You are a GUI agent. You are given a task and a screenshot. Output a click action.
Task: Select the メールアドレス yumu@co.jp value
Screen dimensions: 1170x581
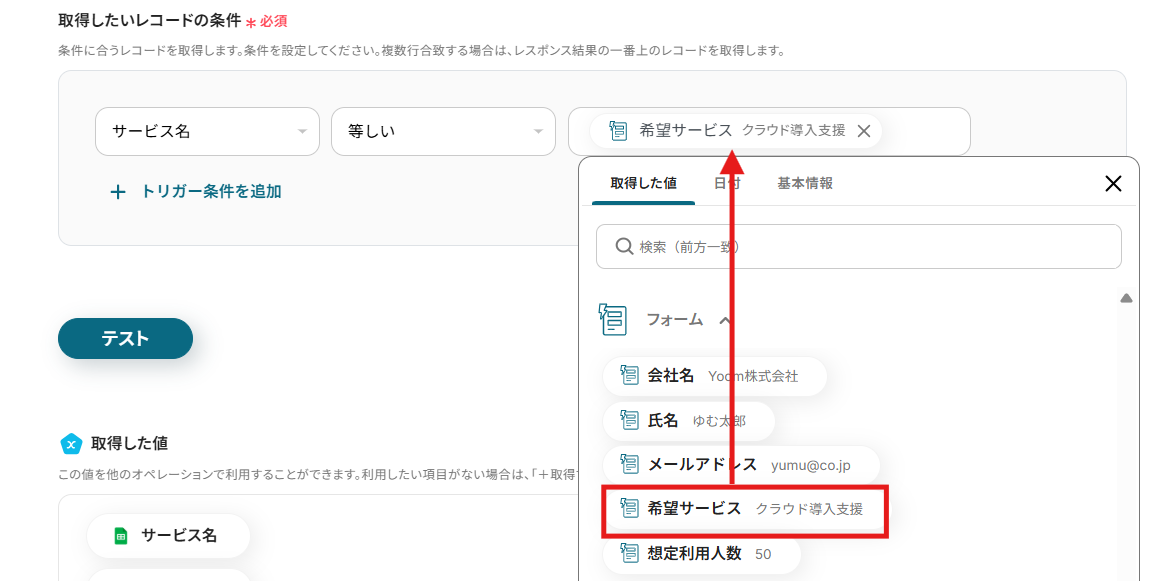point(741,465)
